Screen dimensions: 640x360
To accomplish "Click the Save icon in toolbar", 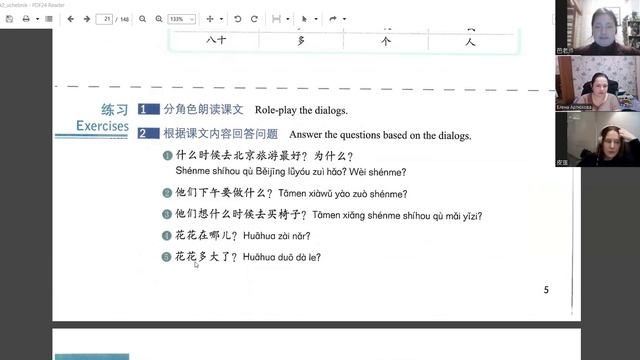I will (x=9, y=19).
